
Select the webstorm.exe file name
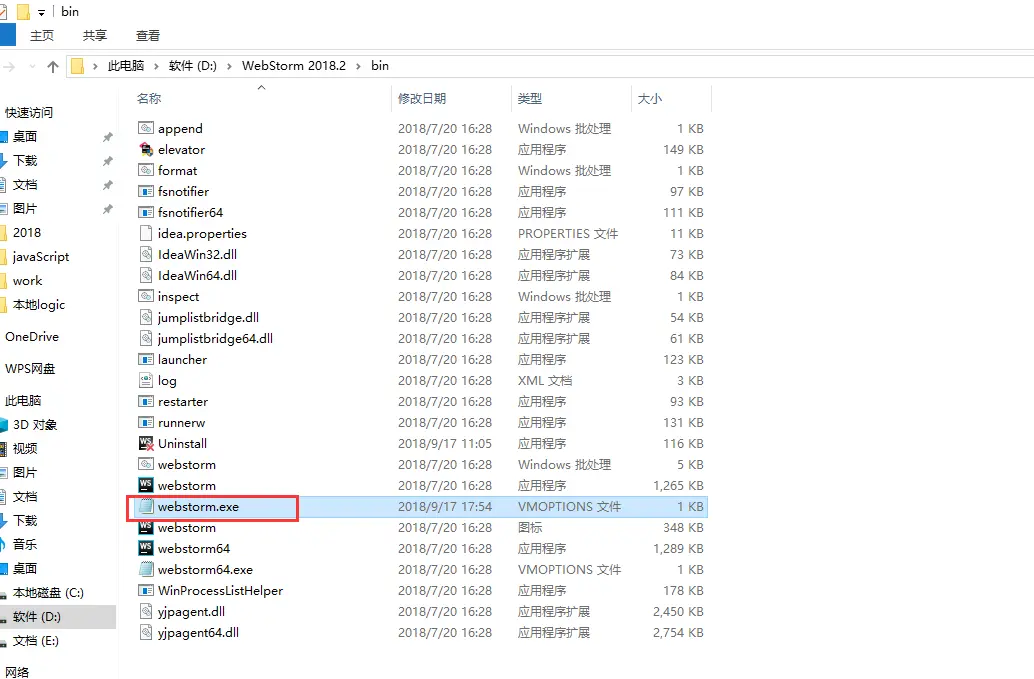pos(198,506)
